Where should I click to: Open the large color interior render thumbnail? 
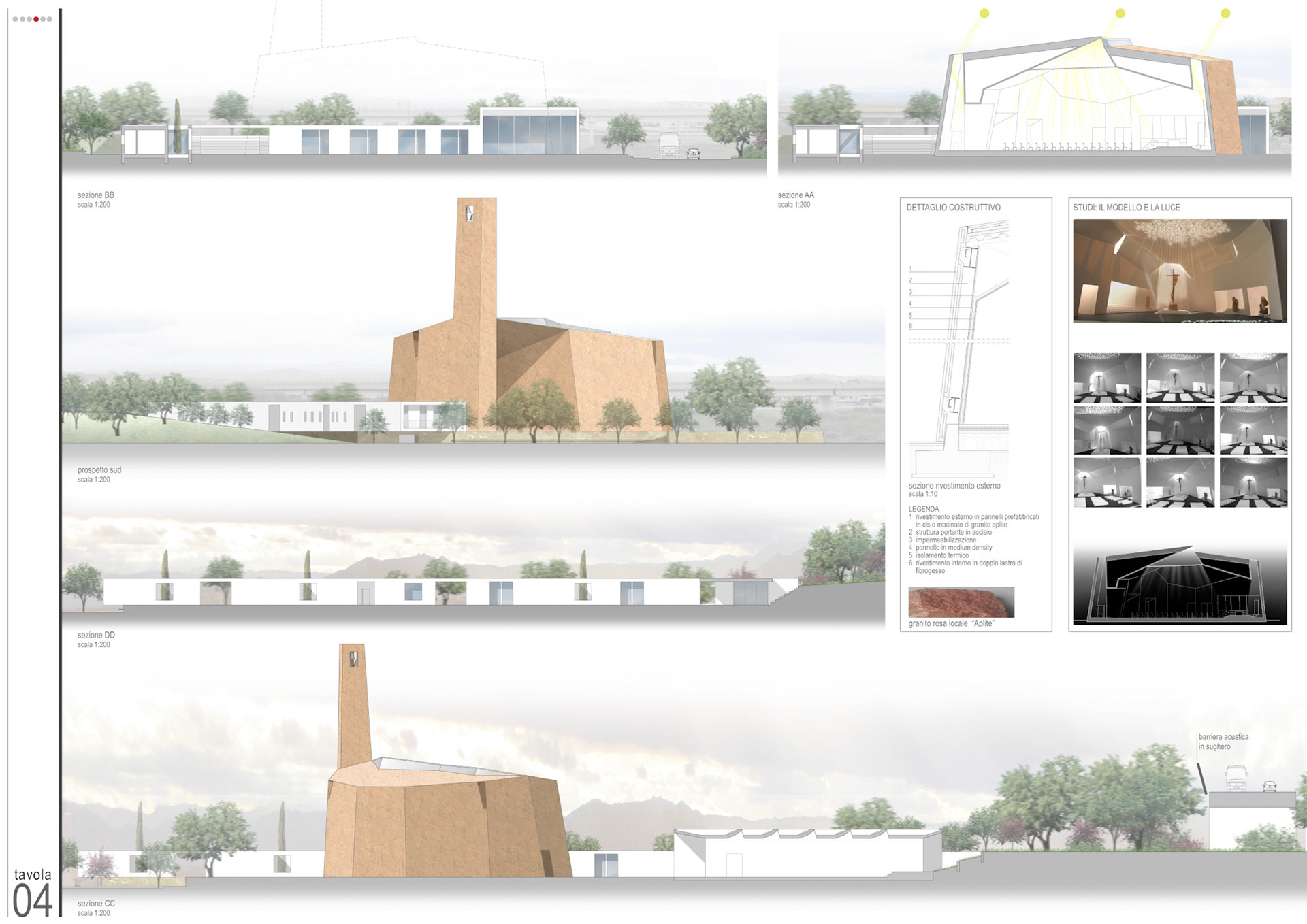point(1180,271)
